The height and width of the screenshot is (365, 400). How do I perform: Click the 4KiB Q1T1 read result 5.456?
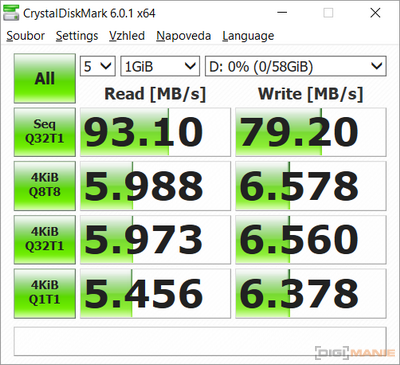coord(155,293)
